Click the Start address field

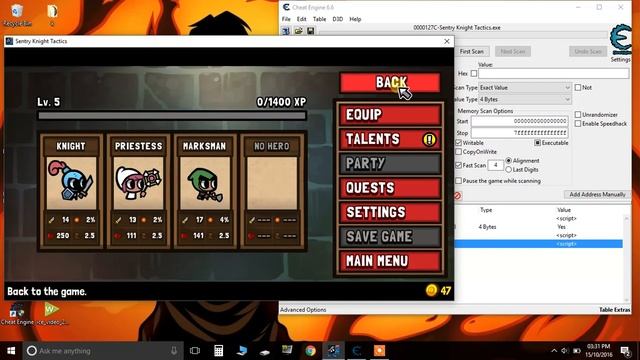point(519,121)
